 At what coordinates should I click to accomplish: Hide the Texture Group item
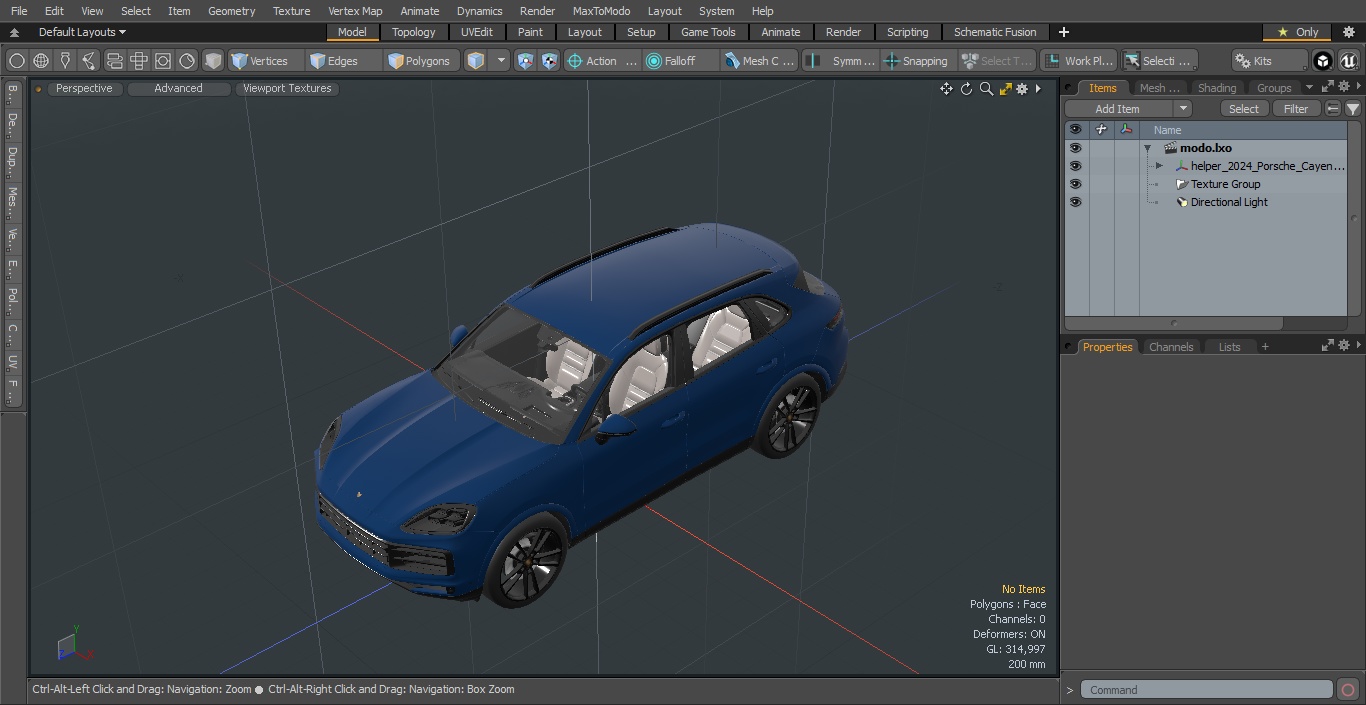coord(1075,184)
